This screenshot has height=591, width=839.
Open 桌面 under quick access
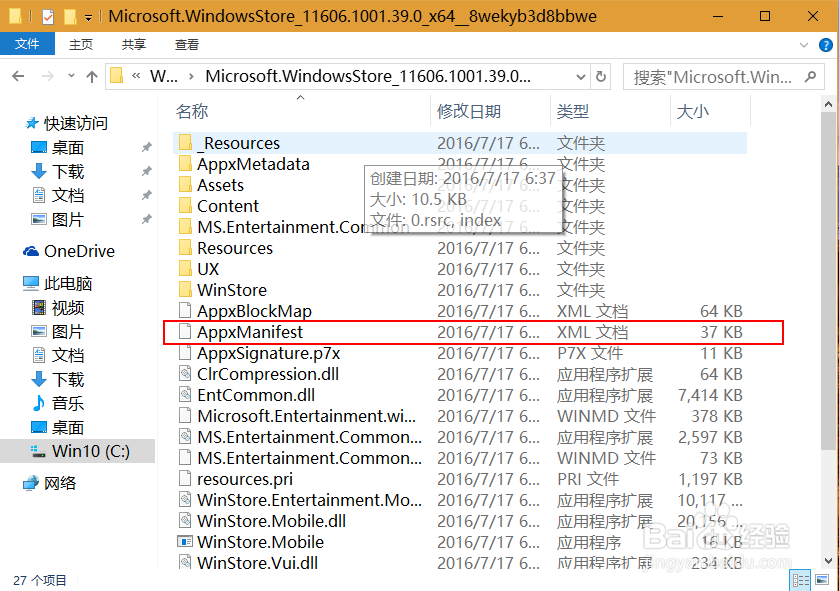coord(67,147)
